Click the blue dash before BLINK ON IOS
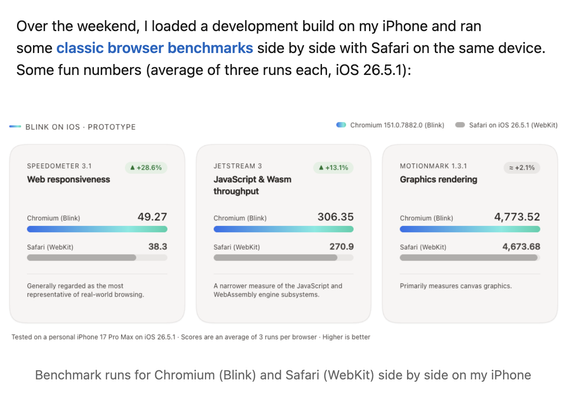 tap(15, 126)
